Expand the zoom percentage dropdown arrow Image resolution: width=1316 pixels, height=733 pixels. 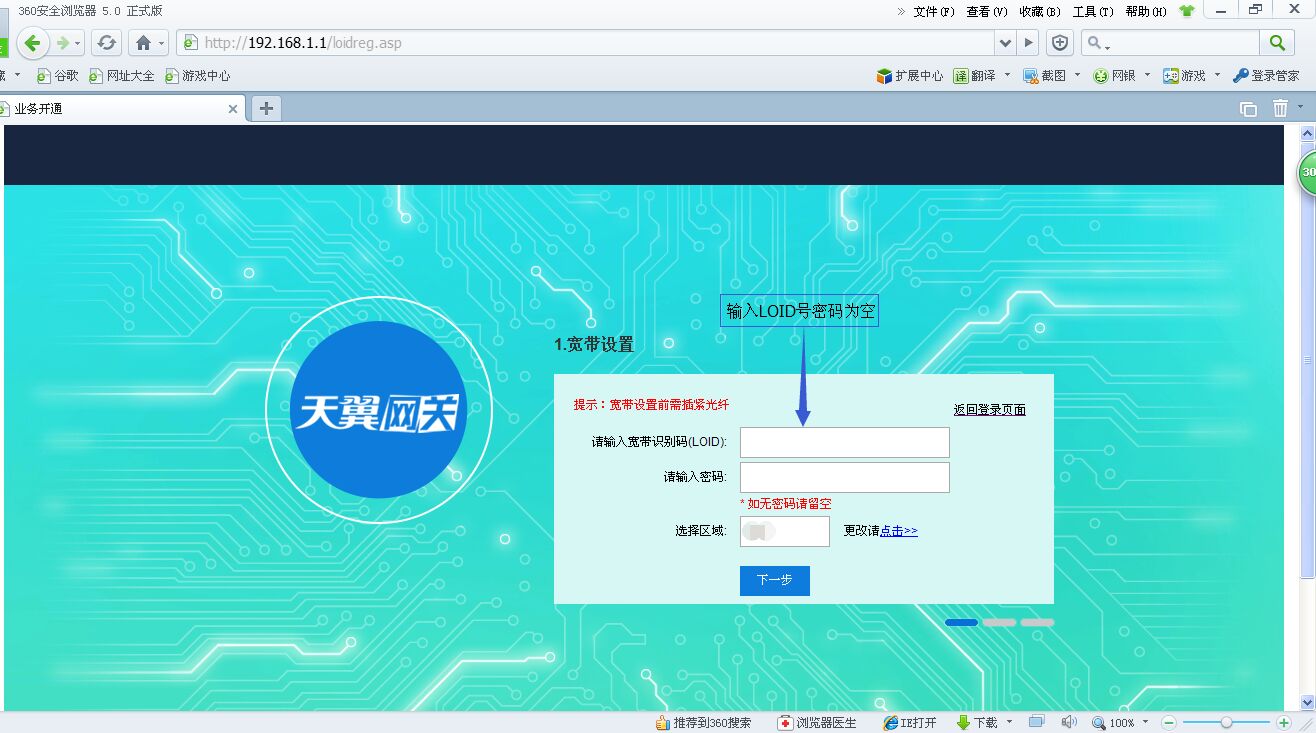[1145, 722]
